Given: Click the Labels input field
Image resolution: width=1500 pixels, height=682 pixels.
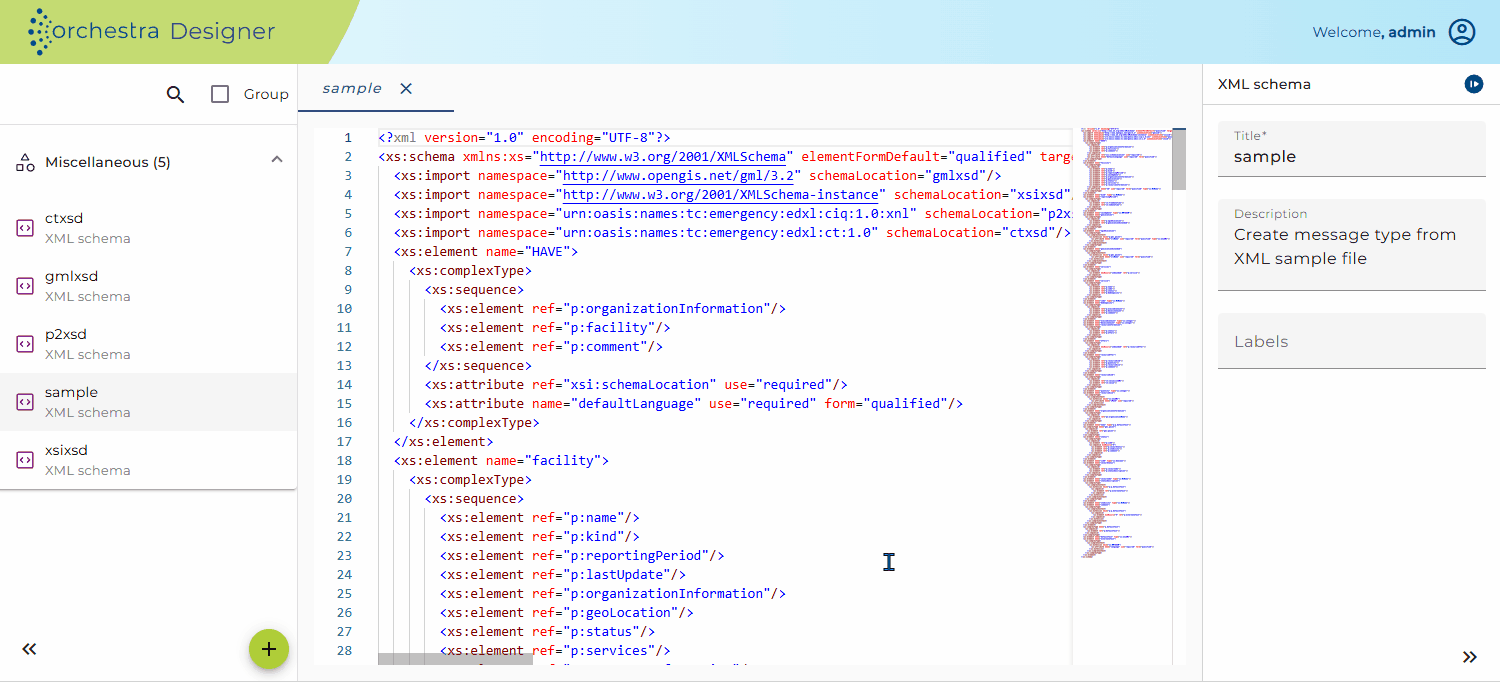Looking at the screenshot, I should coord(1352,341).
